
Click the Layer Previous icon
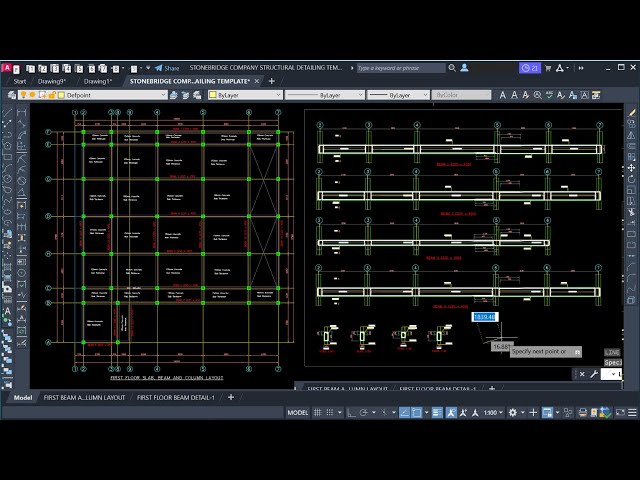click(186, 95)
